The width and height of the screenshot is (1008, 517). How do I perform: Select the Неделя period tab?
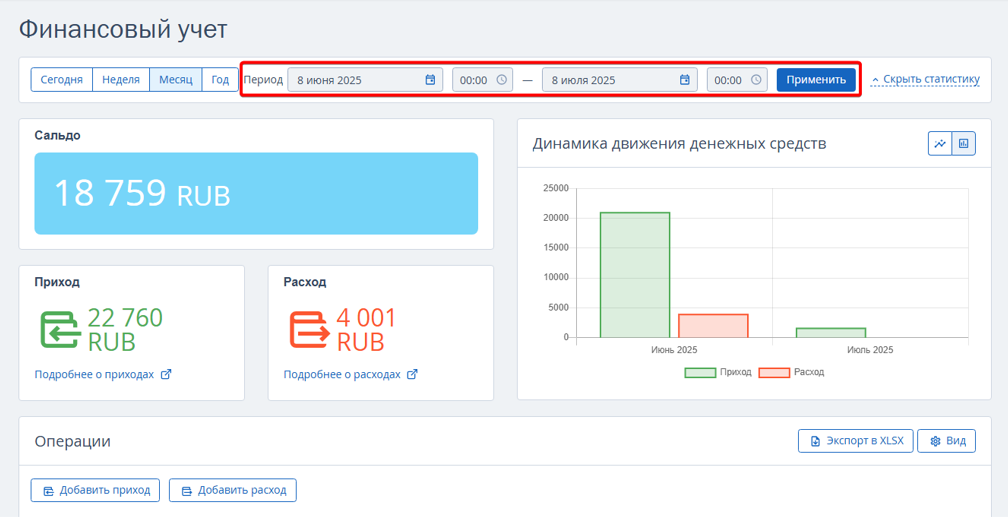[x=121, y=80]
